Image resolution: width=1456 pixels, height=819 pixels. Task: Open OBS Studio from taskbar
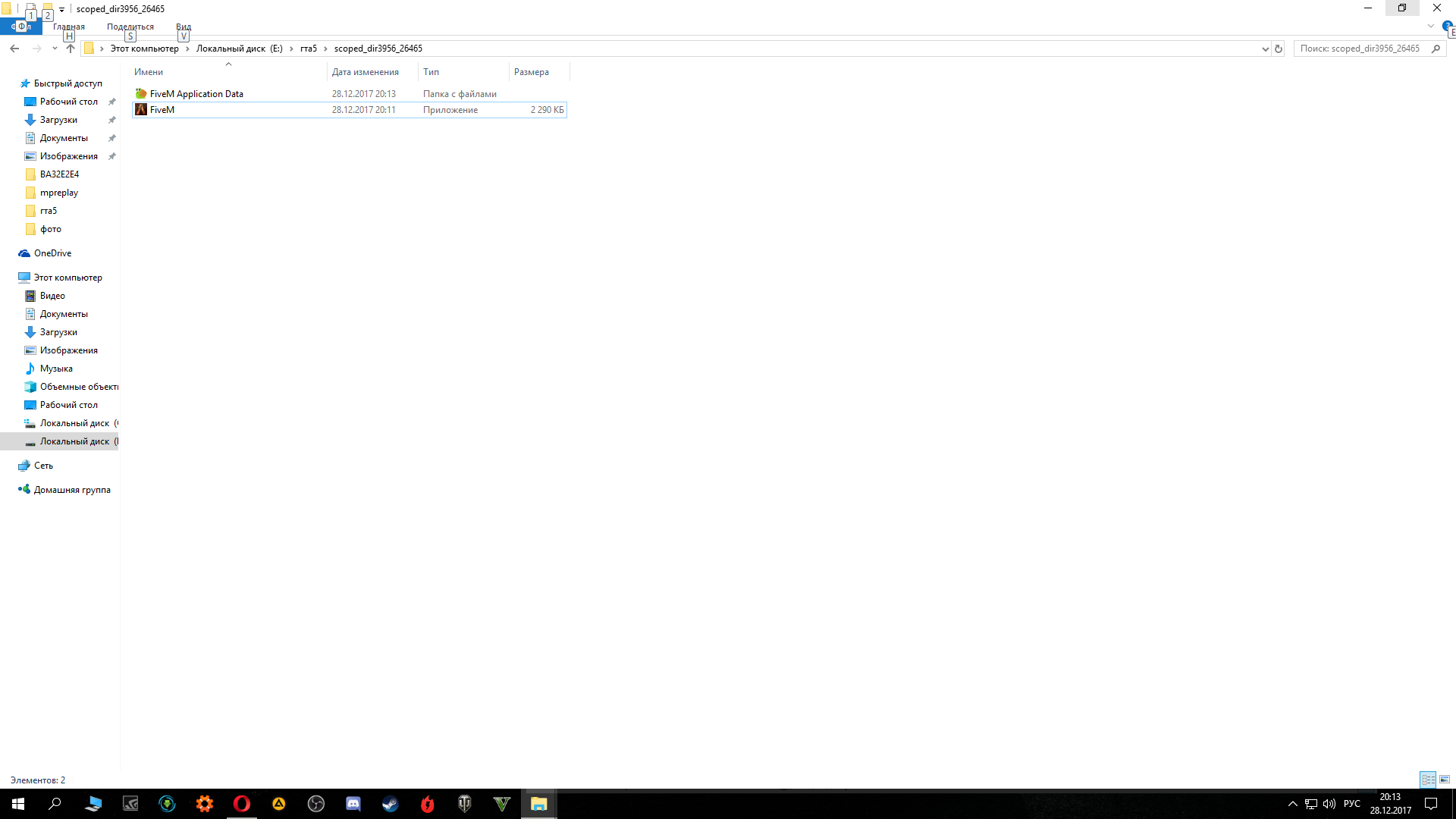(316, 804)
